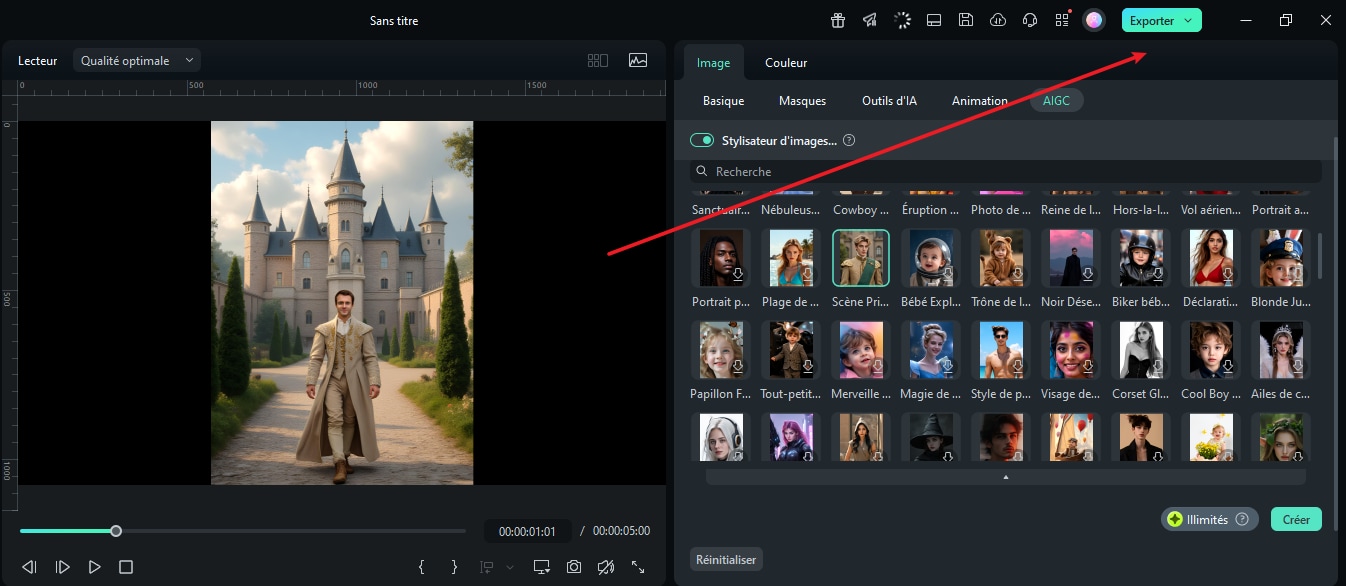Click the current timecode 00:00:01:01 field
The width and height of the screenshot is (1346, 586).
pos(528,531)
